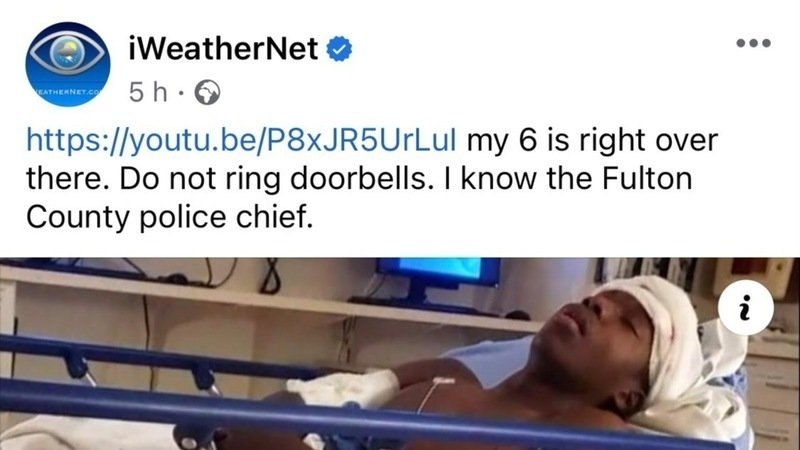Click the weather cloud in the avatar's eye

point(68,53)
